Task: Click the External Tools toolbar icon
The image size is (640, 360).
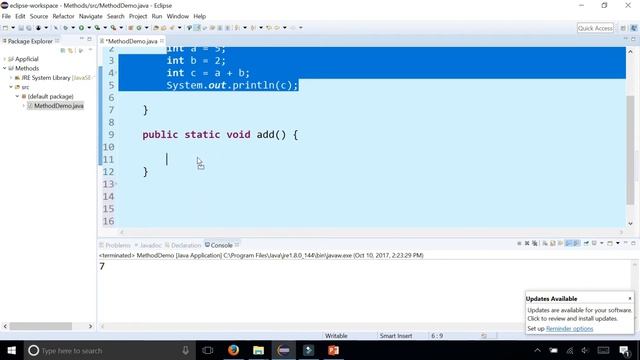Action: [x=113, y=28]
